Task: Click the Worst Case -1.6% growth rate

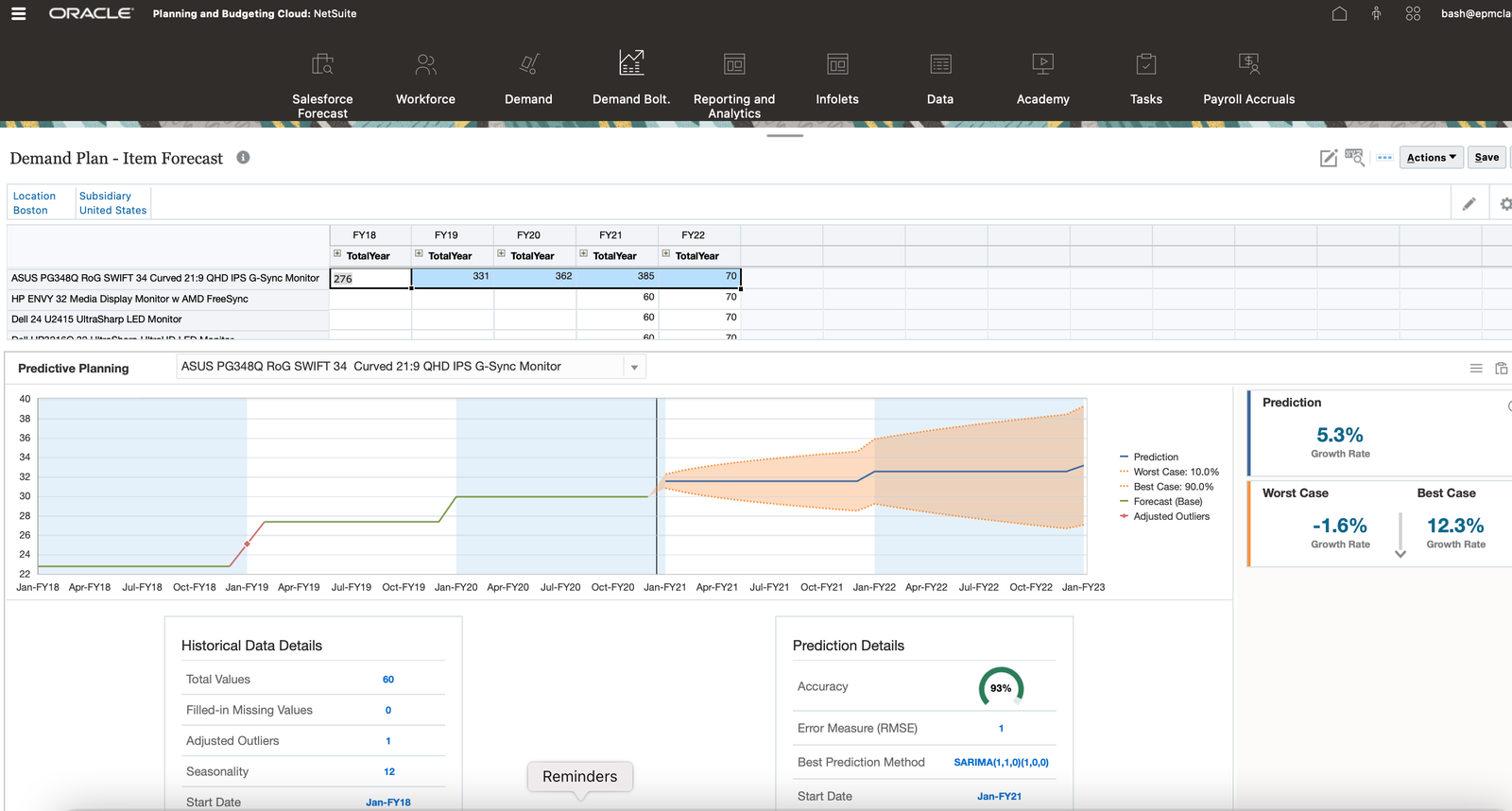Action: pos(1339,526)
